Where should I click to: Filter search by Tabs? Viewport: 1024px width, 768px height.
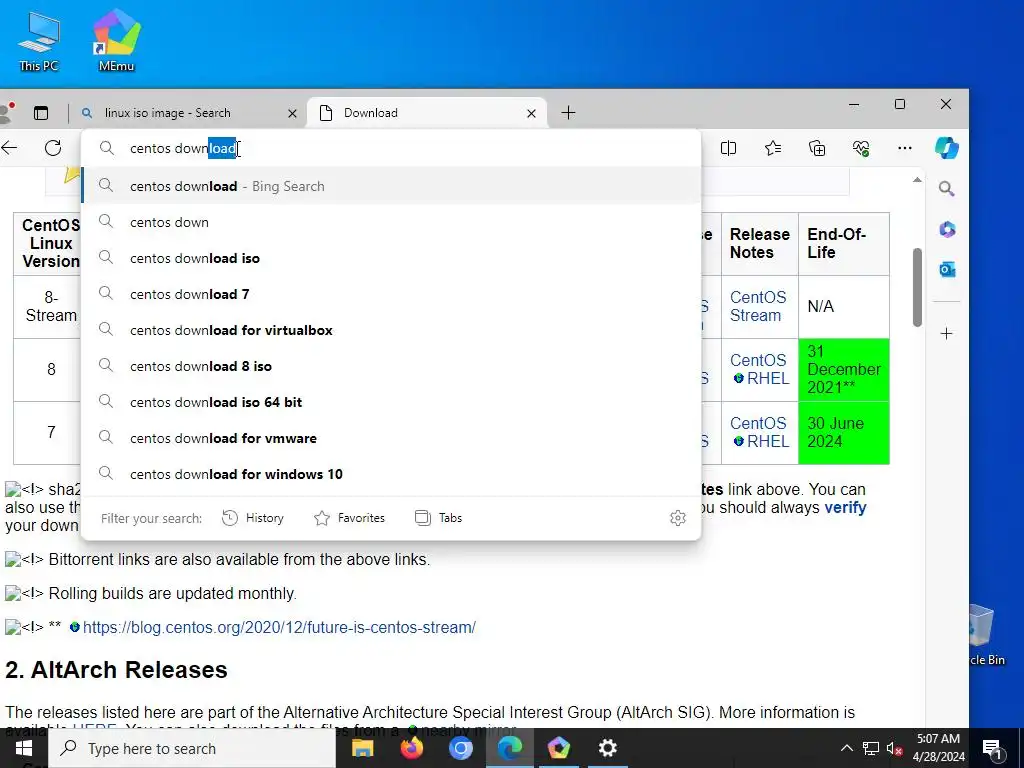click(439, 518)
